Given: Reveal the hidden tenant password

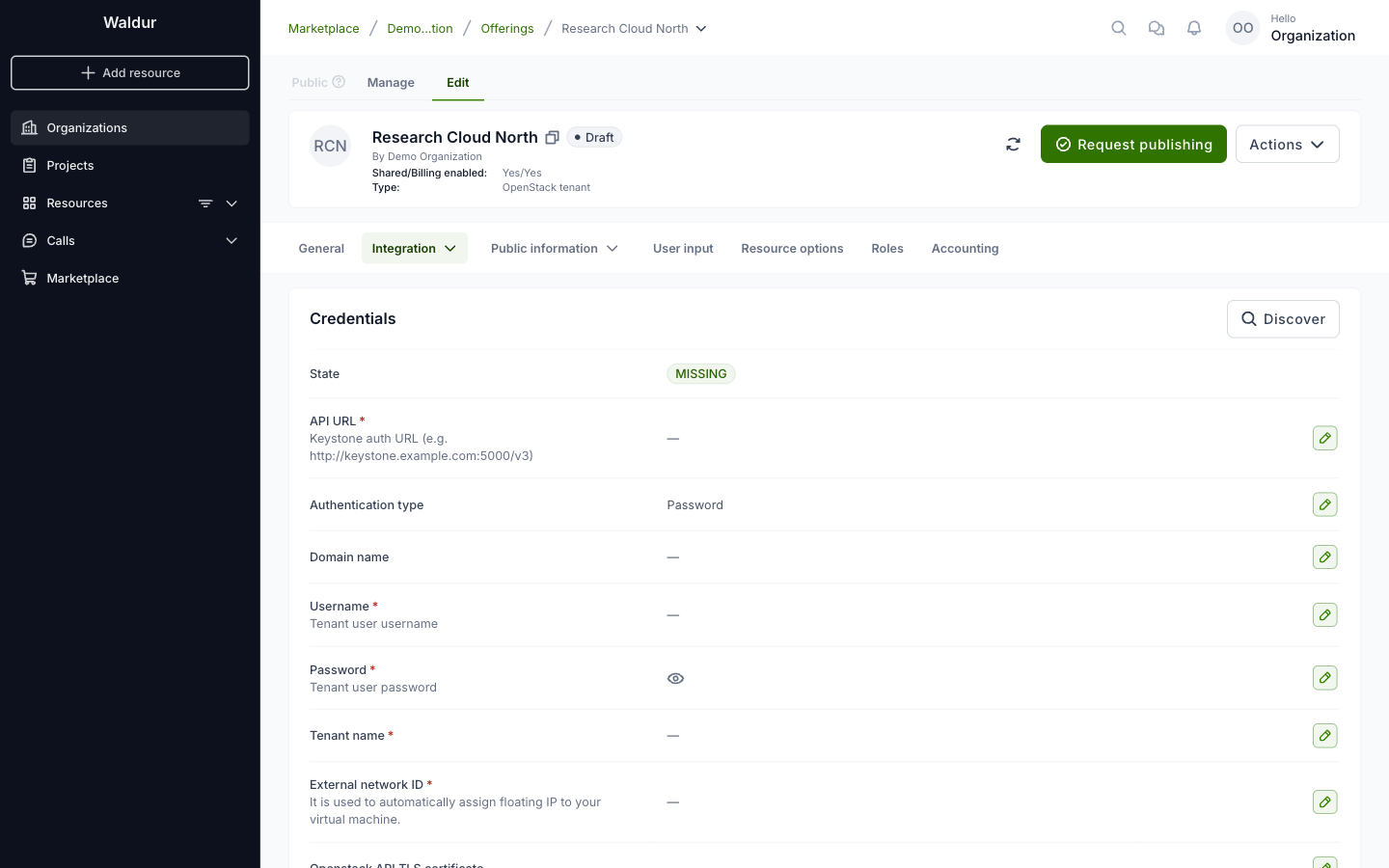Looking at the screenshot, I should 675,678.
